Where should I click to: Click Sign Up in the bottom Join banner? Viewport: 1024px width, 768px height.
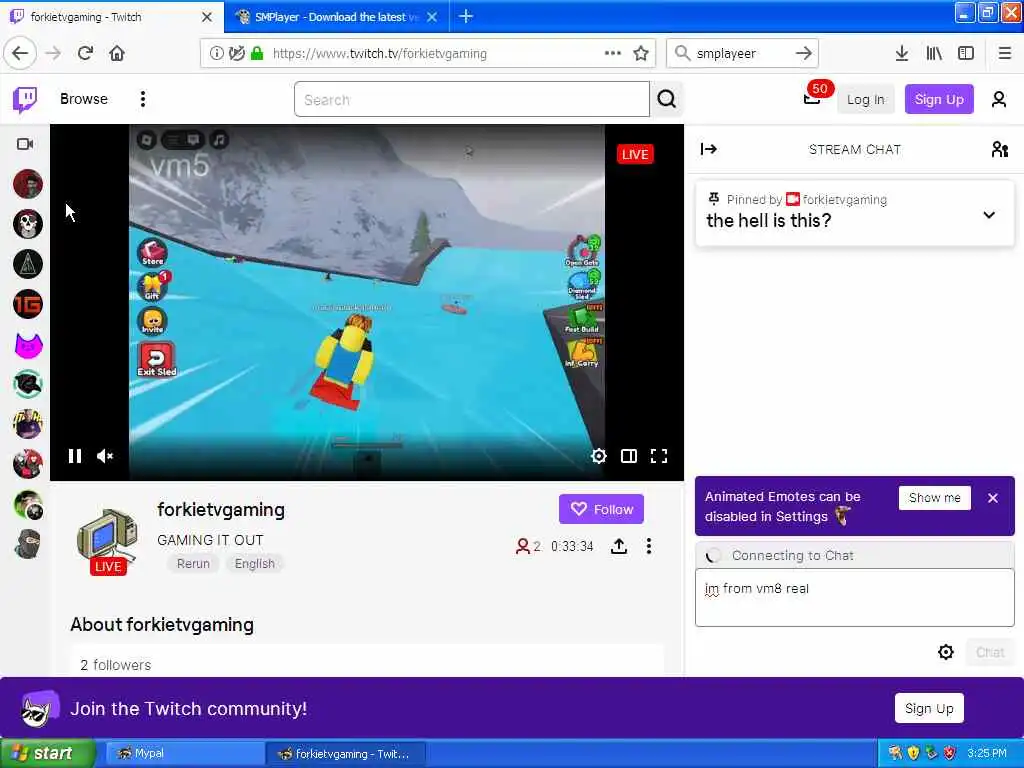(x=929, y=708)
